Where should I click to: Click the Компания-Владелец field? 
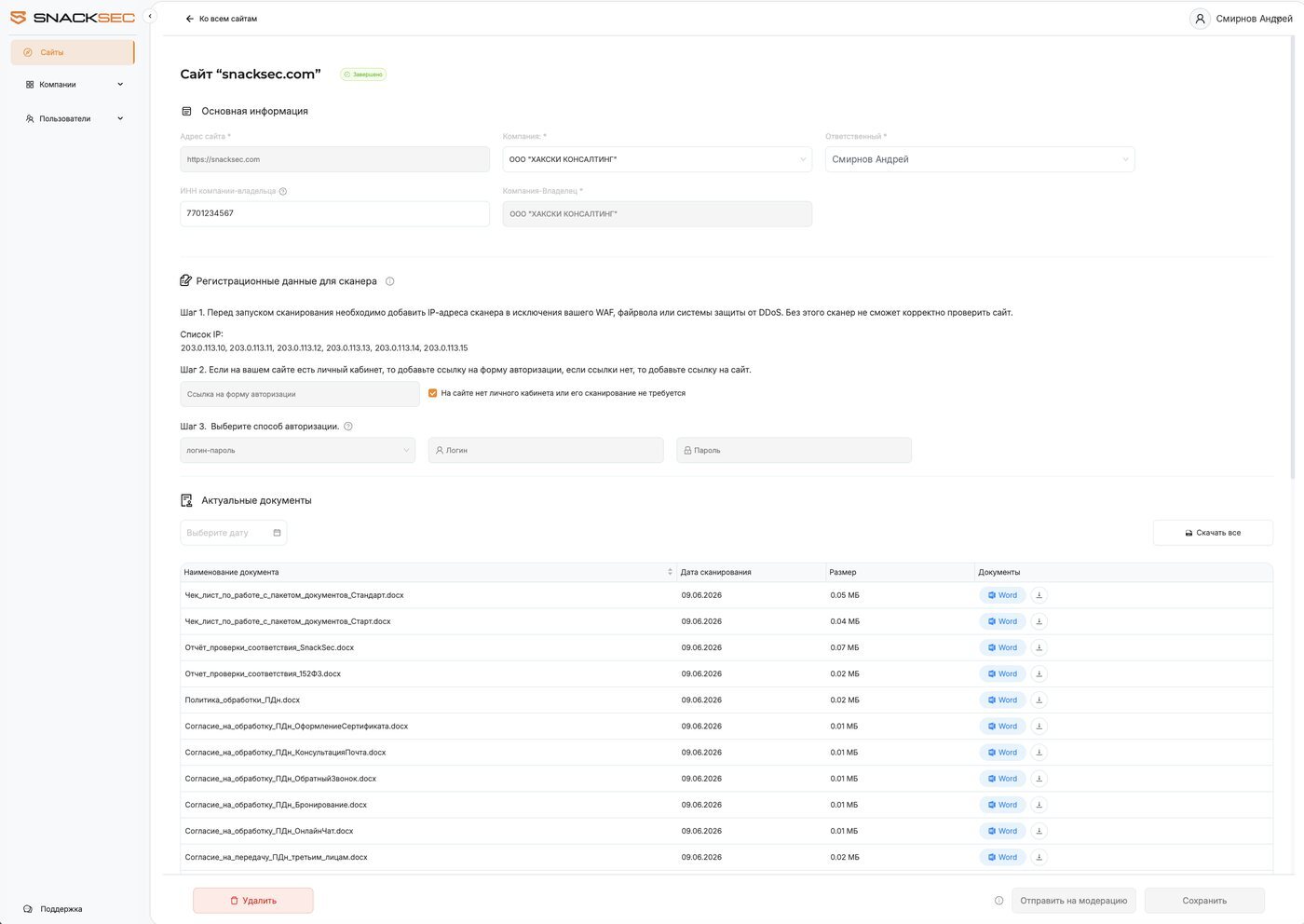click(x=657, y=213)
